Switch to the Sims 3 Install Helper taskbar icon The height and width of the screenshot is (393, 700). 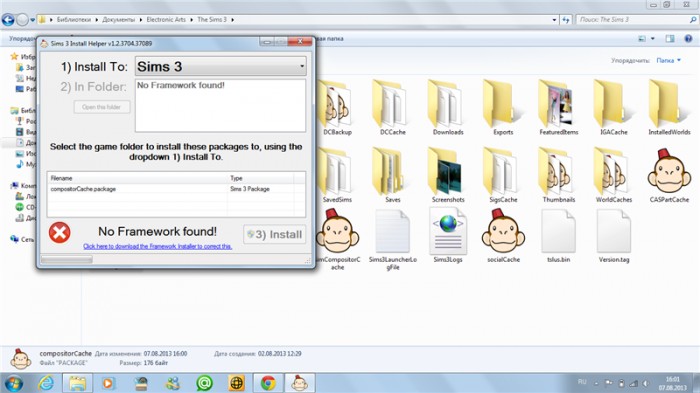pyautogui.click(x=300, y=383)
